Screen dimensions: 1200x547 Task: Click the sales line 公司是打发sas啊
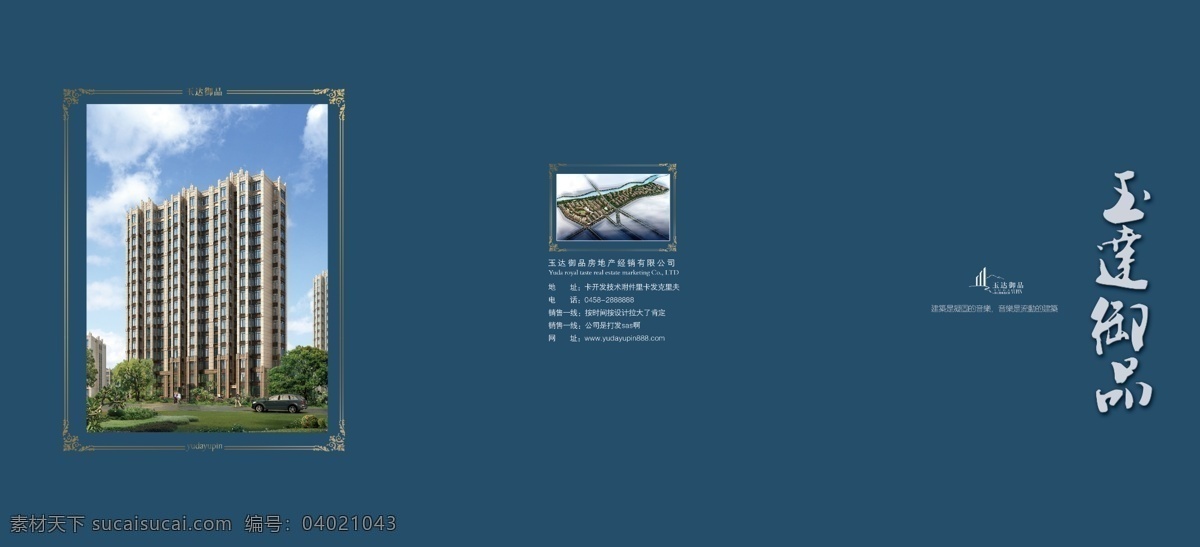[612, 325]
